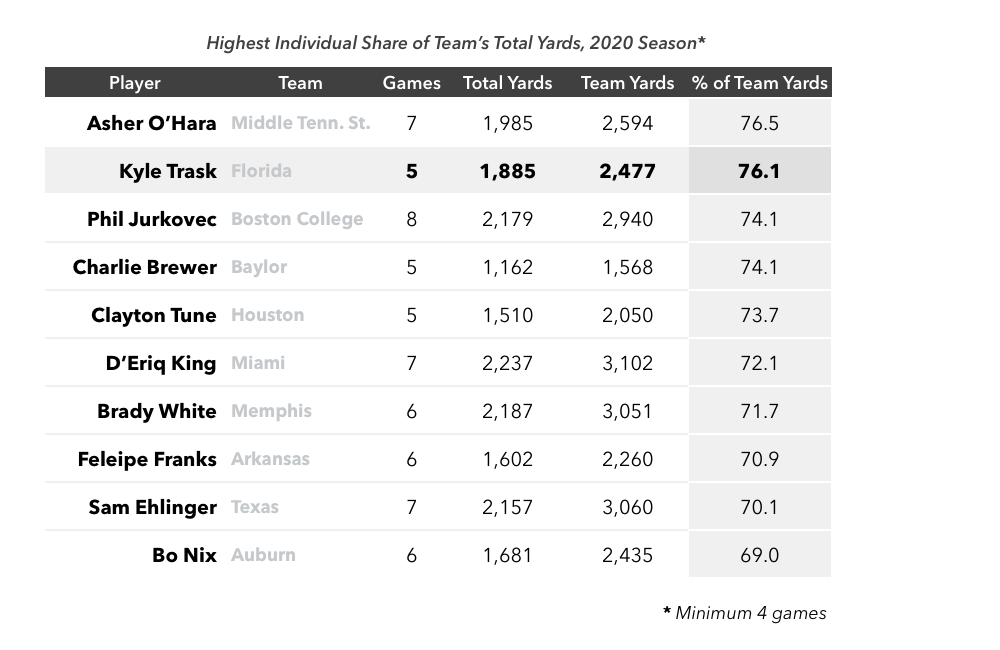Select Brady White's 2,187 total yards
Viewport: 1000px width, 650px height.
pos(508,411)
